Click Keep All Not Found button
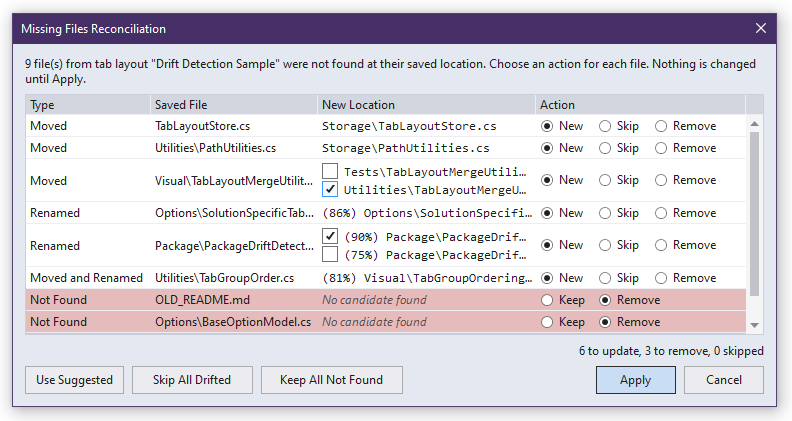Screen dimensions: 792x421 coord(331,380)
